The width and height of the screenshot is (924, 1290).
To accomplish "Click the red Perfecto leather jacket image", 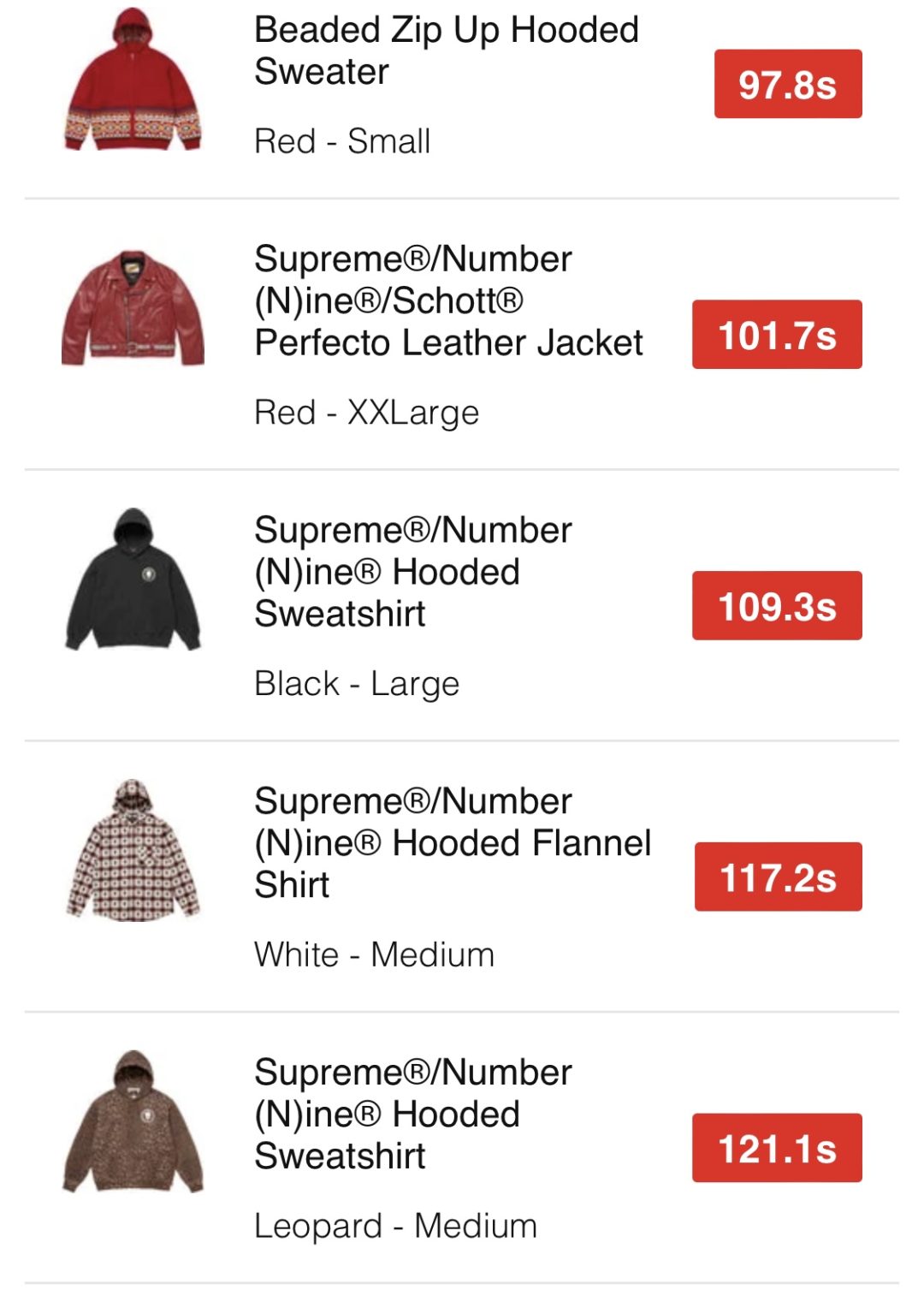I will pos(133,308).
